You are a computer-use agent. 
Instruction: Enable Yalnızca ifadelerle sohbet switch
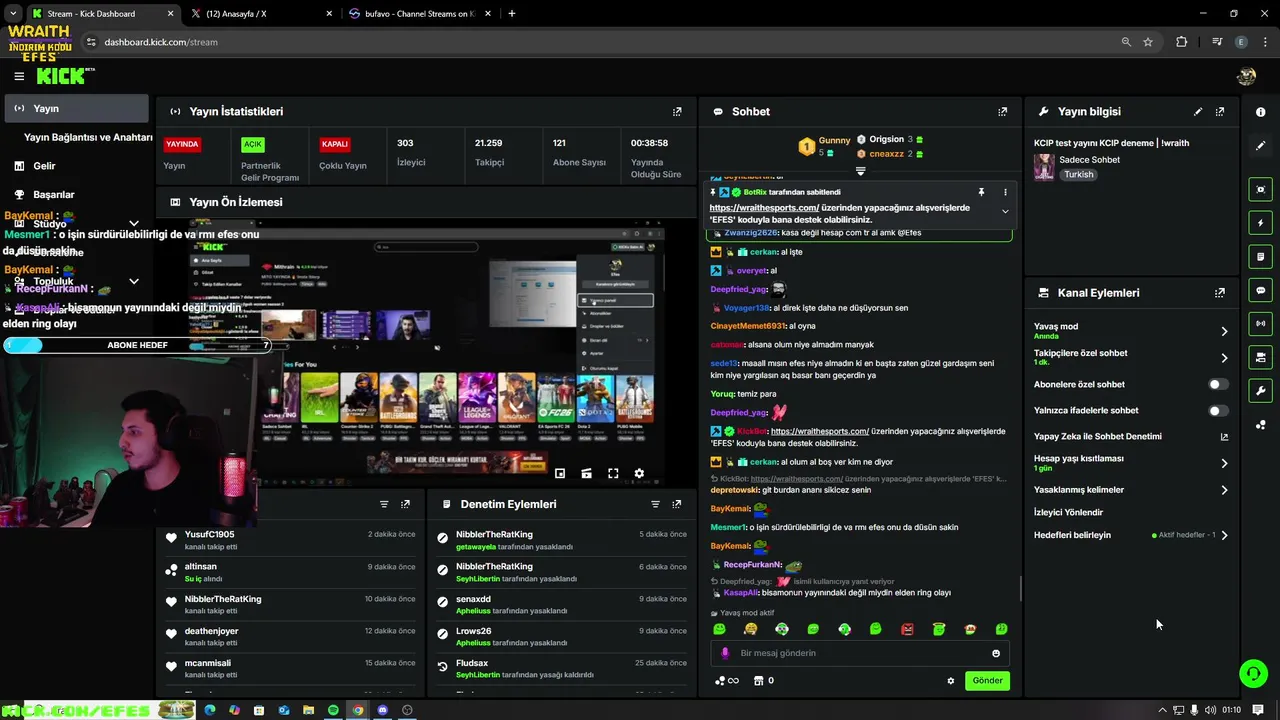click(1217, 410)
